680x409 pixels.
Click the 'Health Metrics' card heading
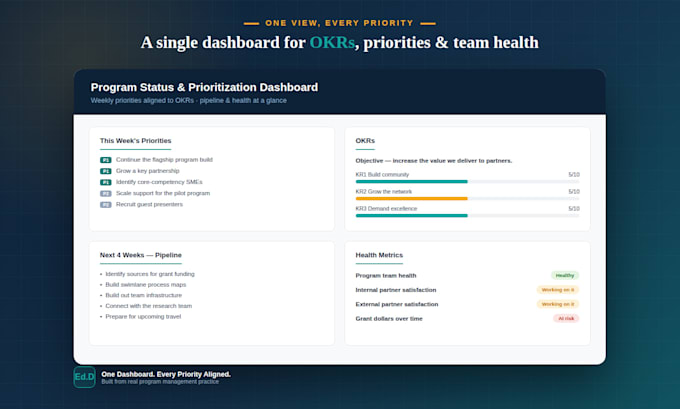point(379,255)
